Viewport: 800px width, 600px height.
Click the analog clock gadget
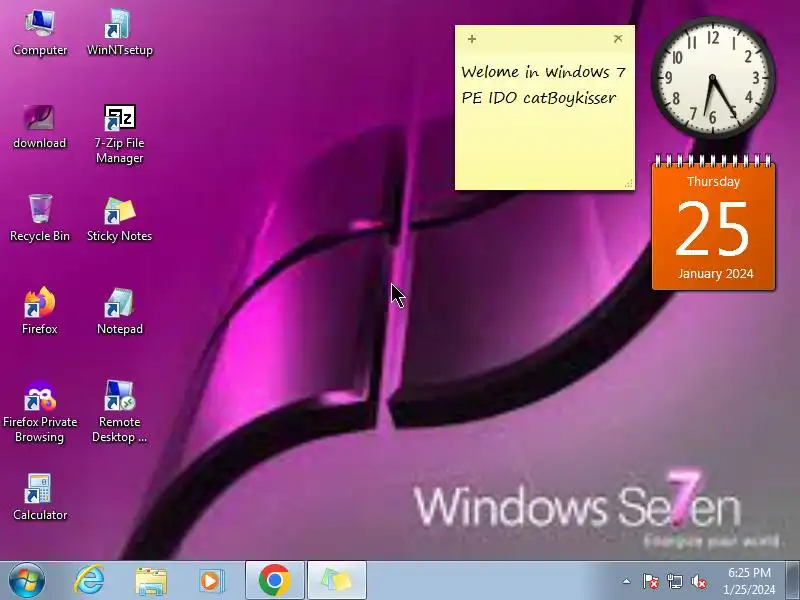click(x=713, y=78)
